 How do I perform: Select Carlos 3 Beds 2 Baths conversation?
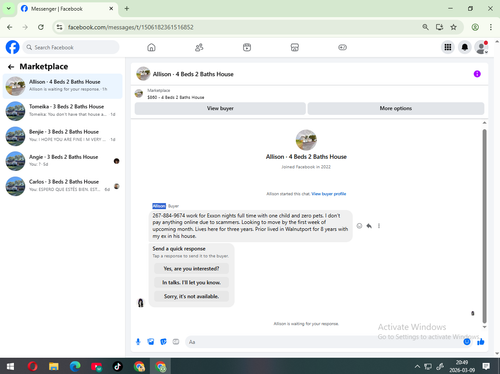tap(63, 186)
